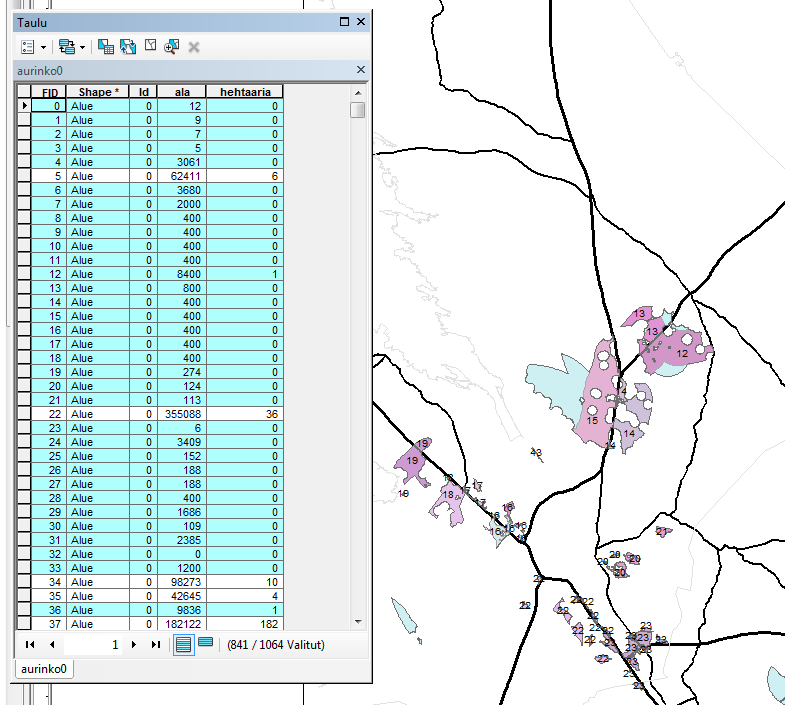The image size is (785, 705).
Task: Click the table scrollbar up arrow
Action: pos(358,93)
